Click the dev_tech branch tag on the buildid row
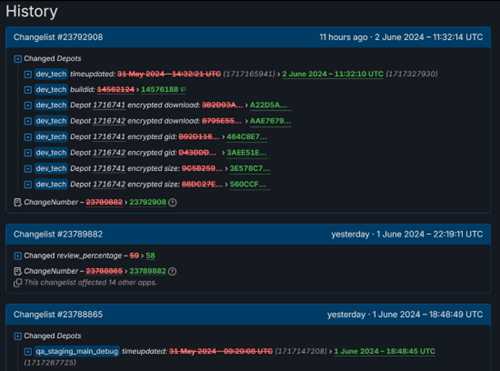 [x=51, y=90]
